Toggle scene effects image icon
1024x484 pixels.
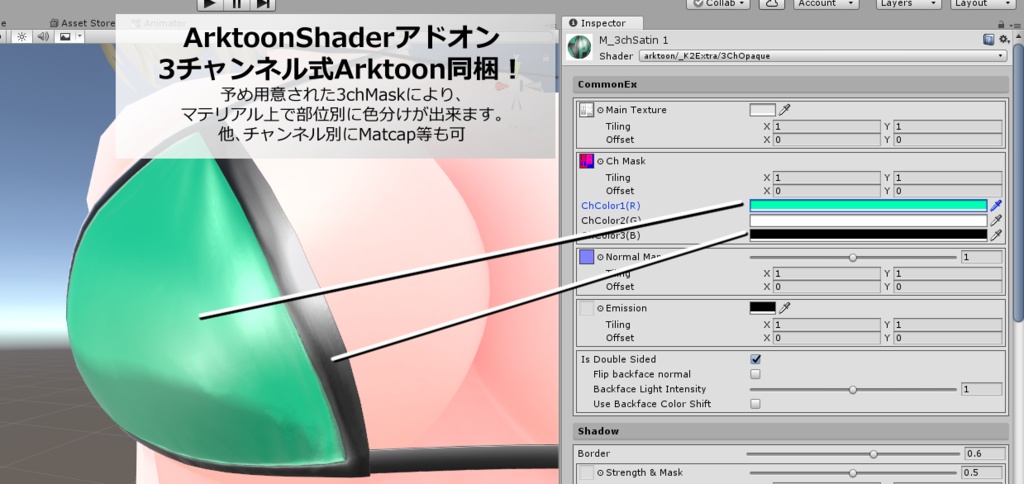65,37
